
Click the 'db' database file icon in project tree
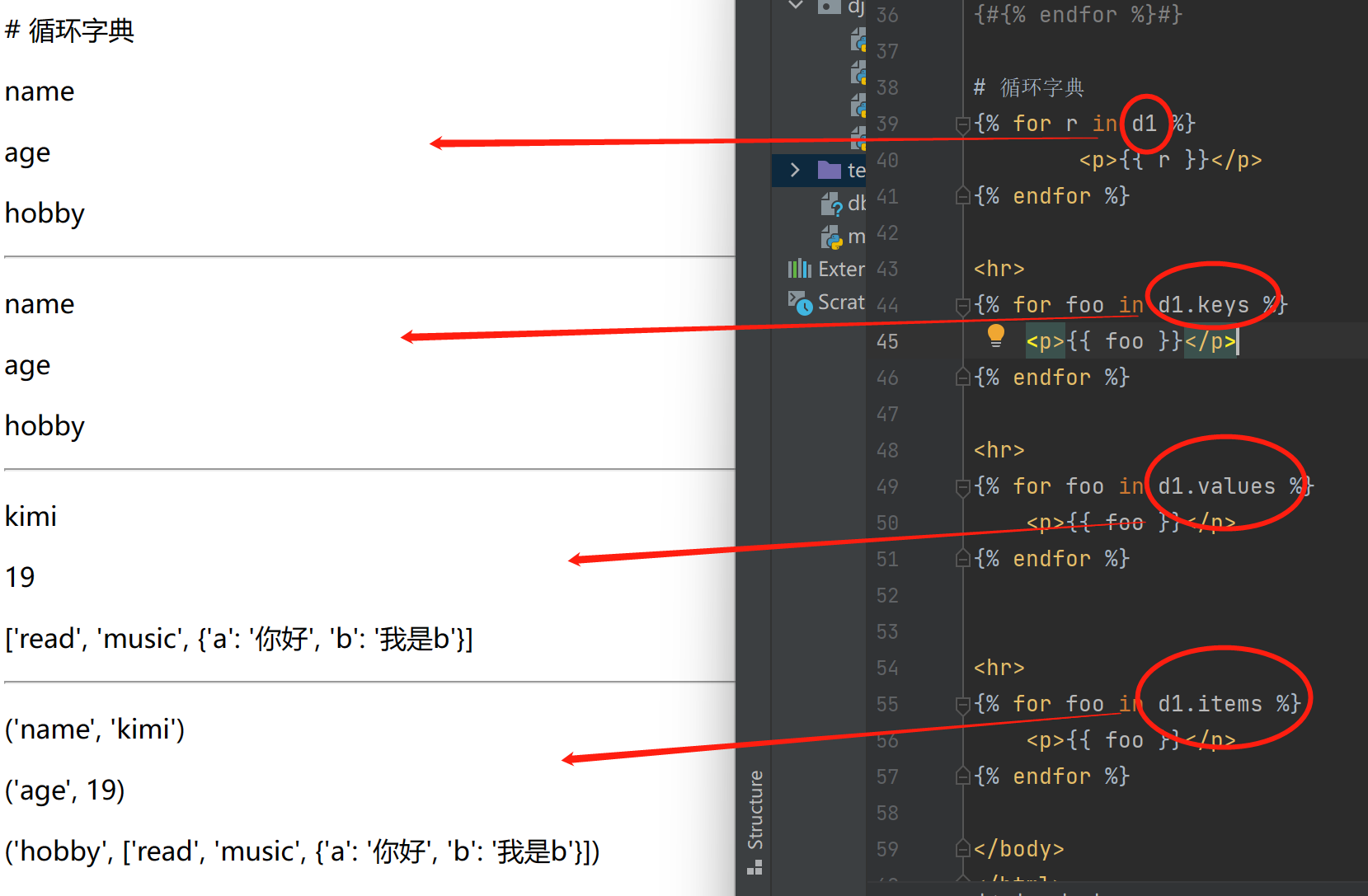pyautogui.click(x=832, y=204)
